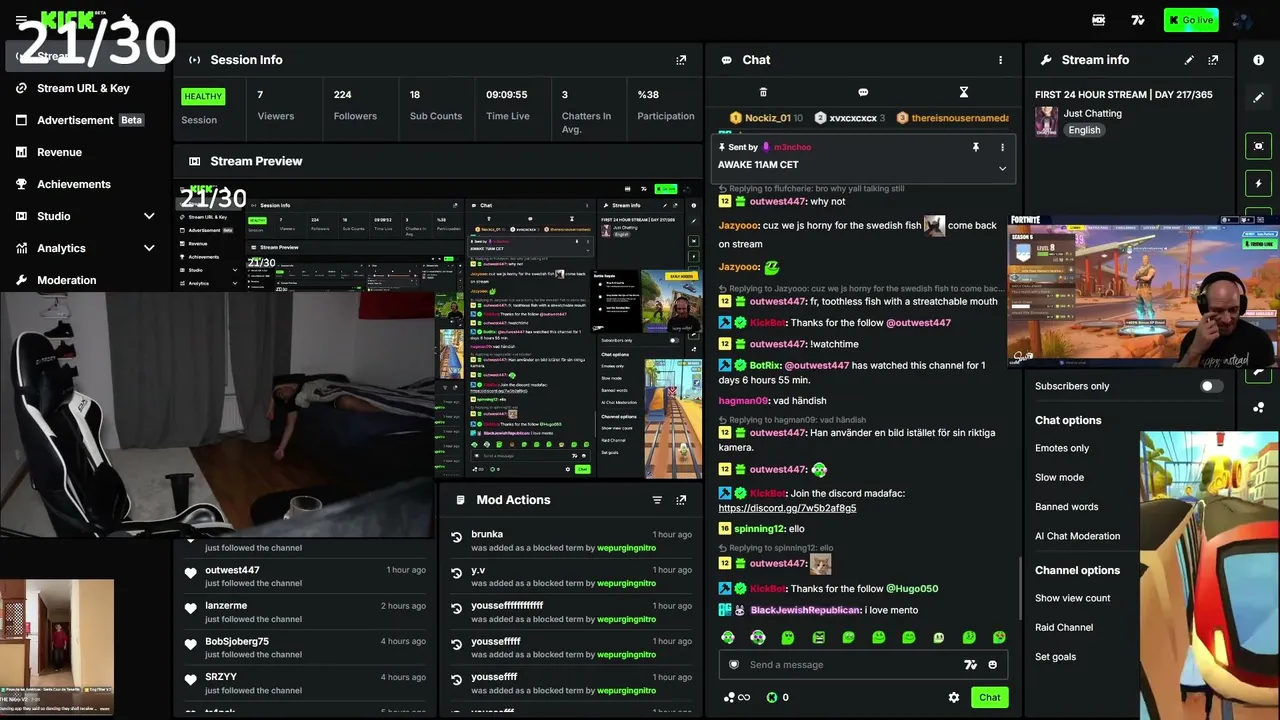Image resolution: width=1280 pixels, height=720 pixels.
Task: Pop out the Session Info panel
Action: pyautogui.click(x=681, y=60)
